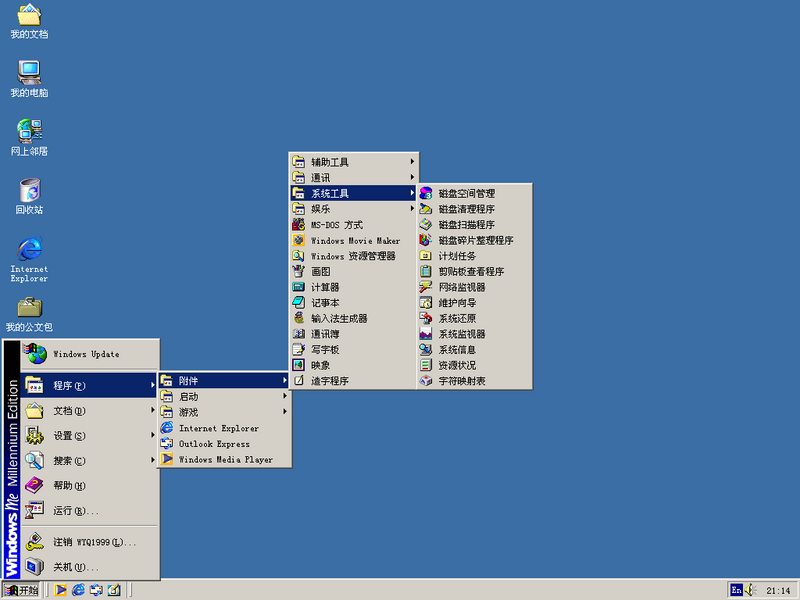The image size is (800, 600).
Task: Launch 系统监视器 system monitor
Action: tap(474, 334)
